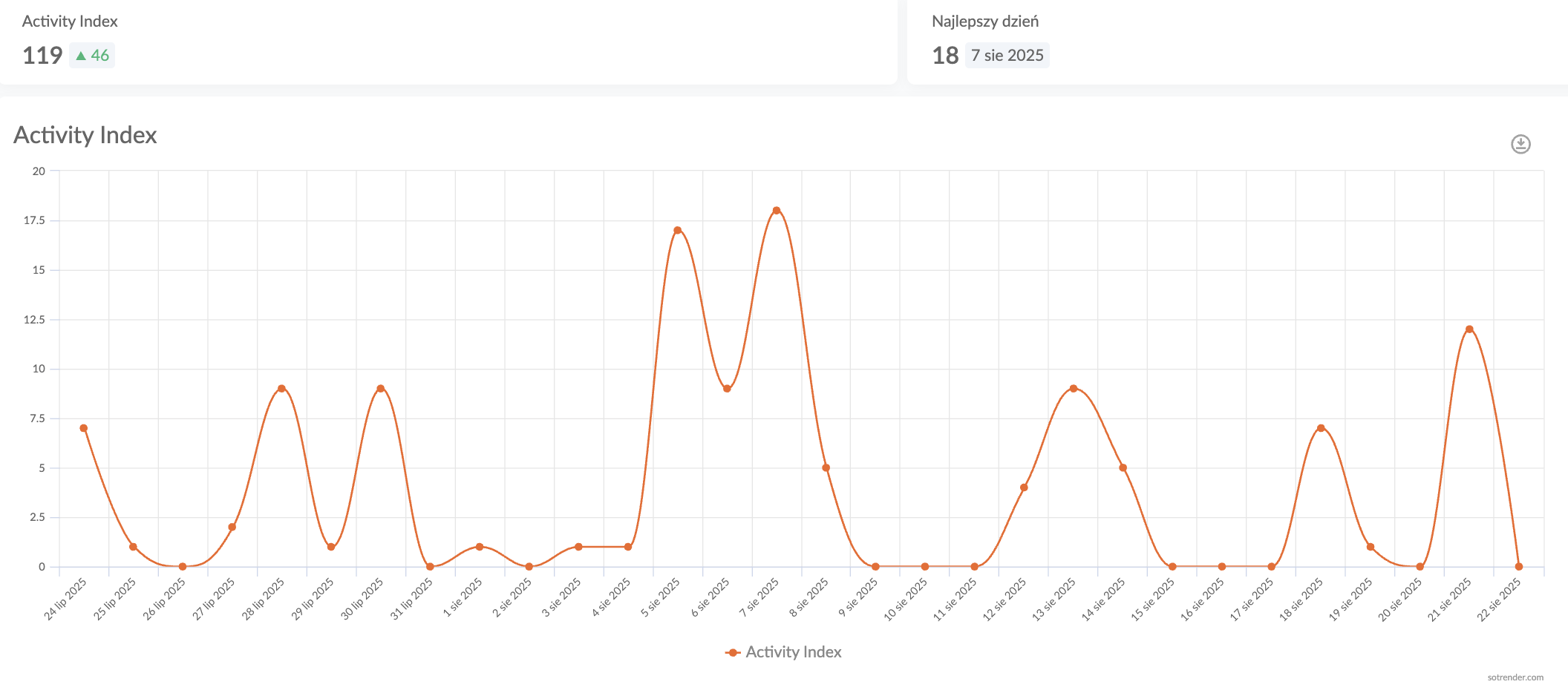
Task: Toggle visibility of the 13 sie 2025 marker
Action: click(1072, 387)
